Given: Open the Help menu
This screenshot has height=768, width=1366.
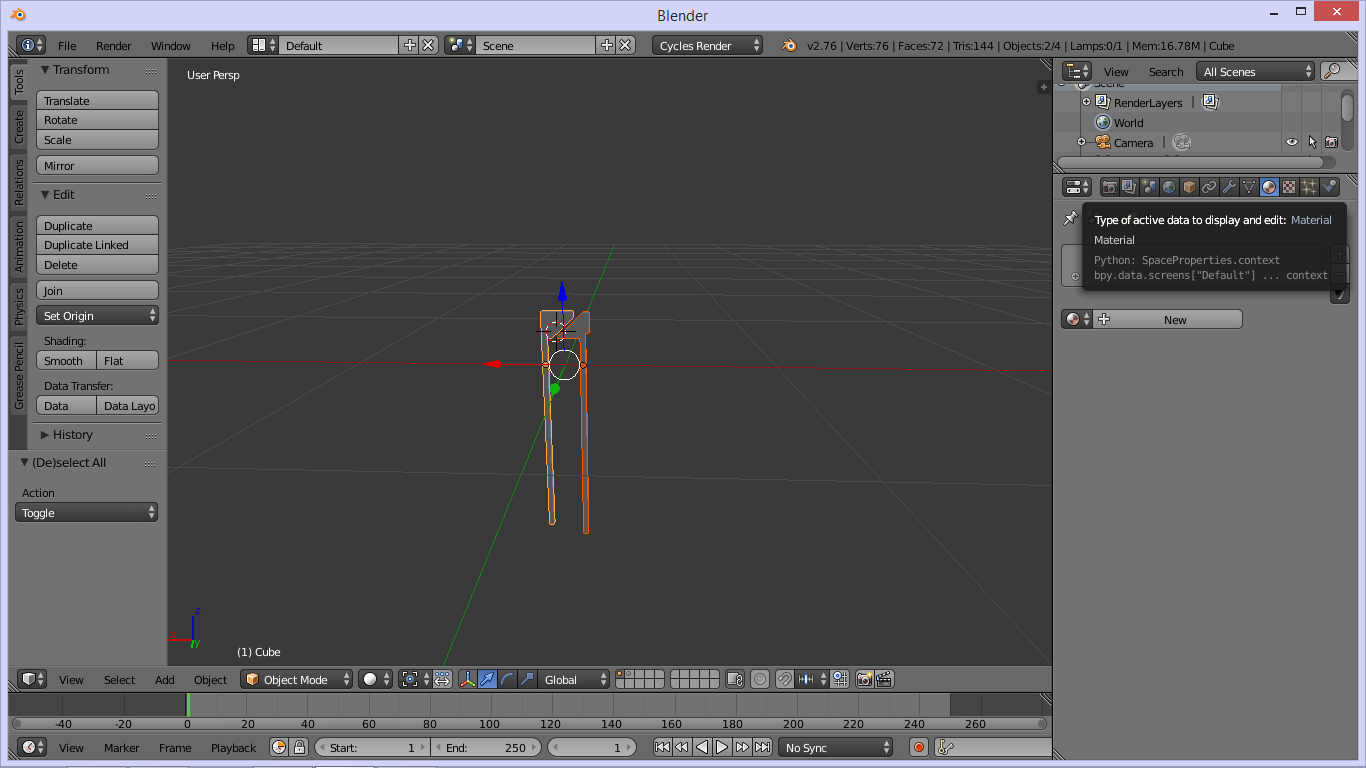Looking at the screenshot, I should [223, 45].
